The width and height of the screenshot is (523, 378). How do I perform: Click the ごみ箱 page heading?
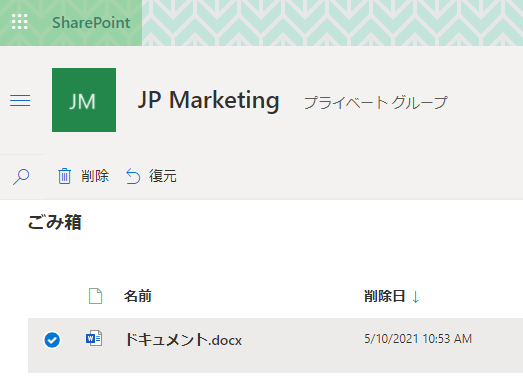pos(55,222)
